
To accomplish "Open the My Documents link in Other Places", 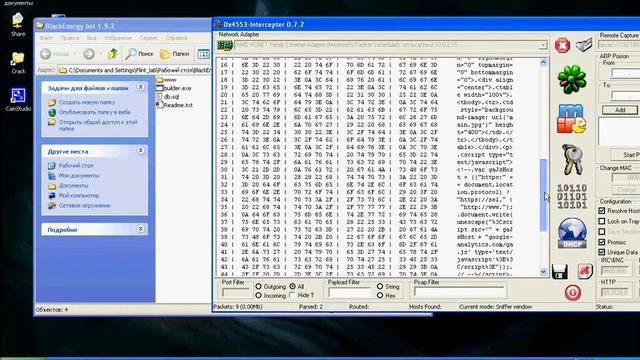I will click(x=79, y=176).
